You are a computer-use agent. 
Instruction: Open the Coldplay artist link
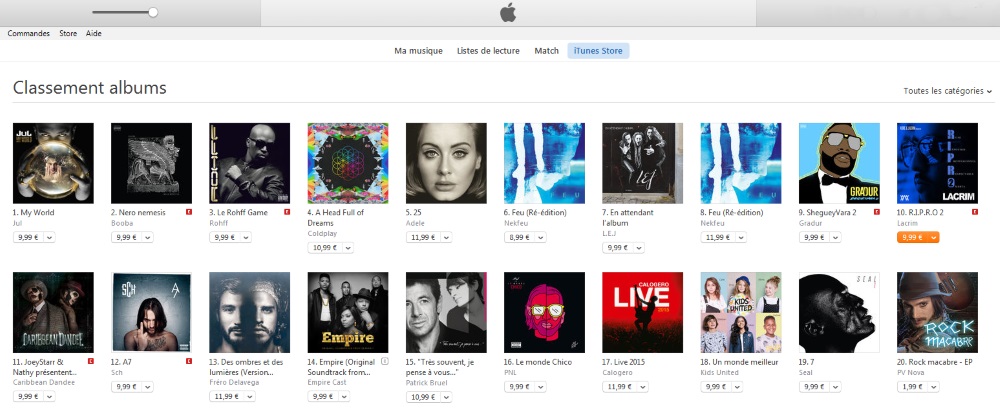tap(322, 233)
